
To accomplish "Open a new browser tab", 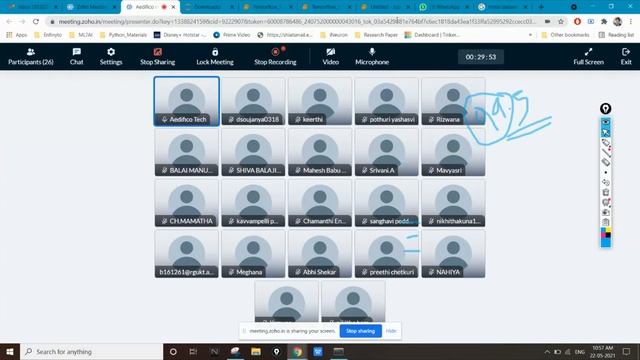I will point(541,7).
